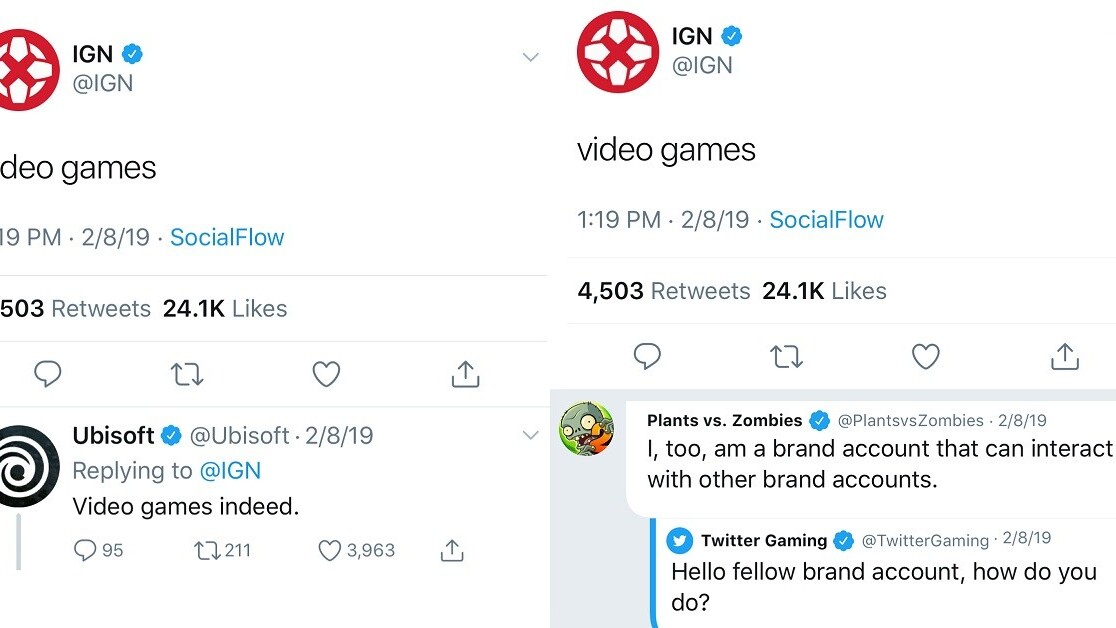Open SocialFlow link in right tweet
The height and width of the screenshot is (628, 1116).
pos(826,220)
